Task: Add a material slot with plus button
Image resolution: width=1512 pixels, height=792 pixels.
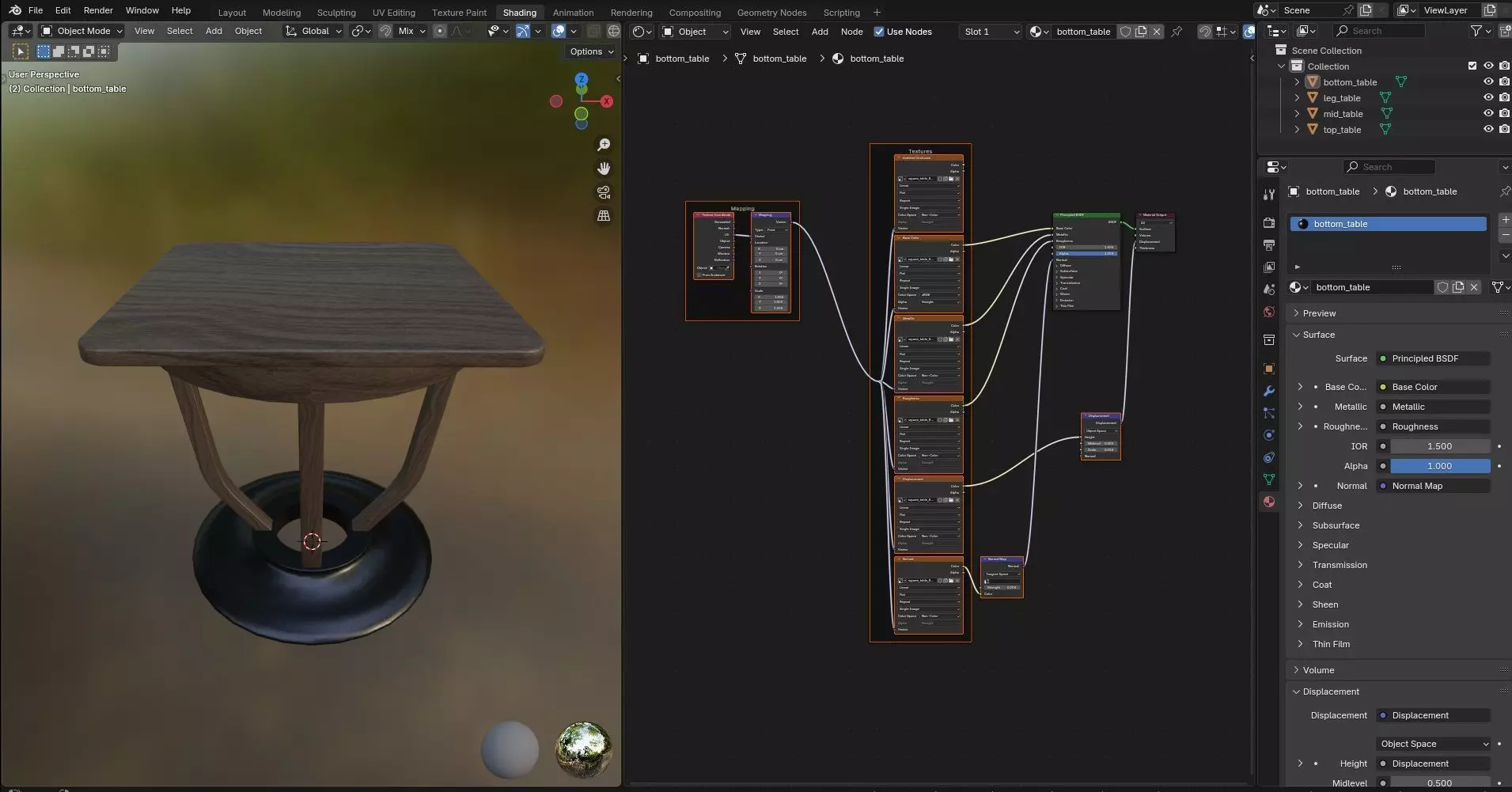Action: click(x=1505, y=220)
